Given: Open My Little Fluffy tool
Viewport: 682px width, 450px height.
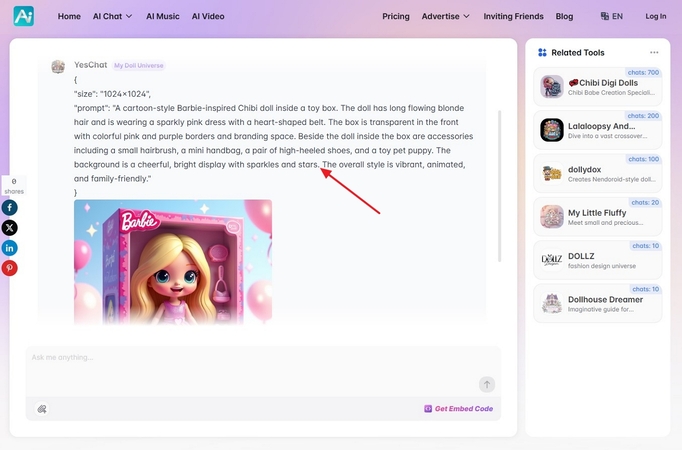Looking at the screenshot, I should tap(598, 217).
